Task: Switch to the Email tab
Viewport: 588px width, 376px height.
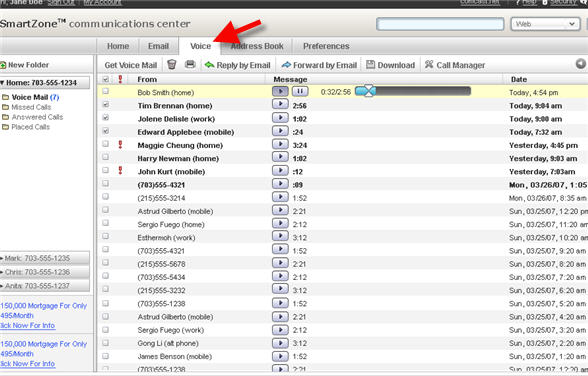Action: (x=158, y=46)
